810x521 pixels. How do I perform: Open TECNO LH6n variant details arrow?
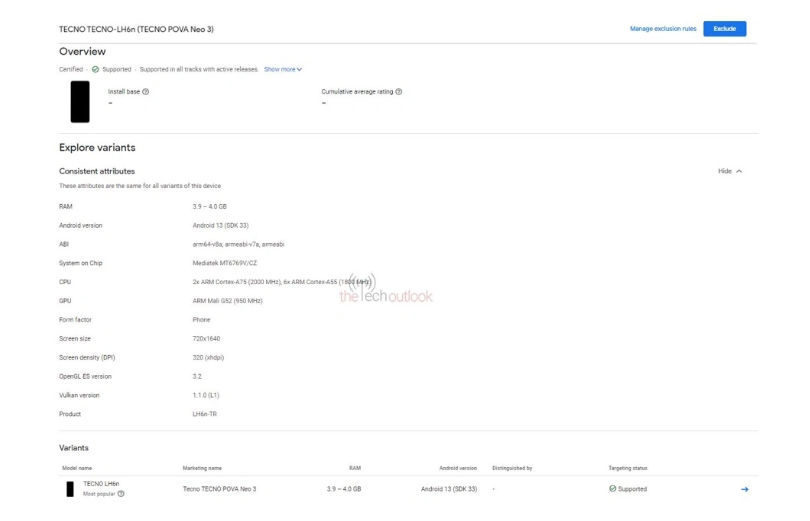click(x=744, y=489)
